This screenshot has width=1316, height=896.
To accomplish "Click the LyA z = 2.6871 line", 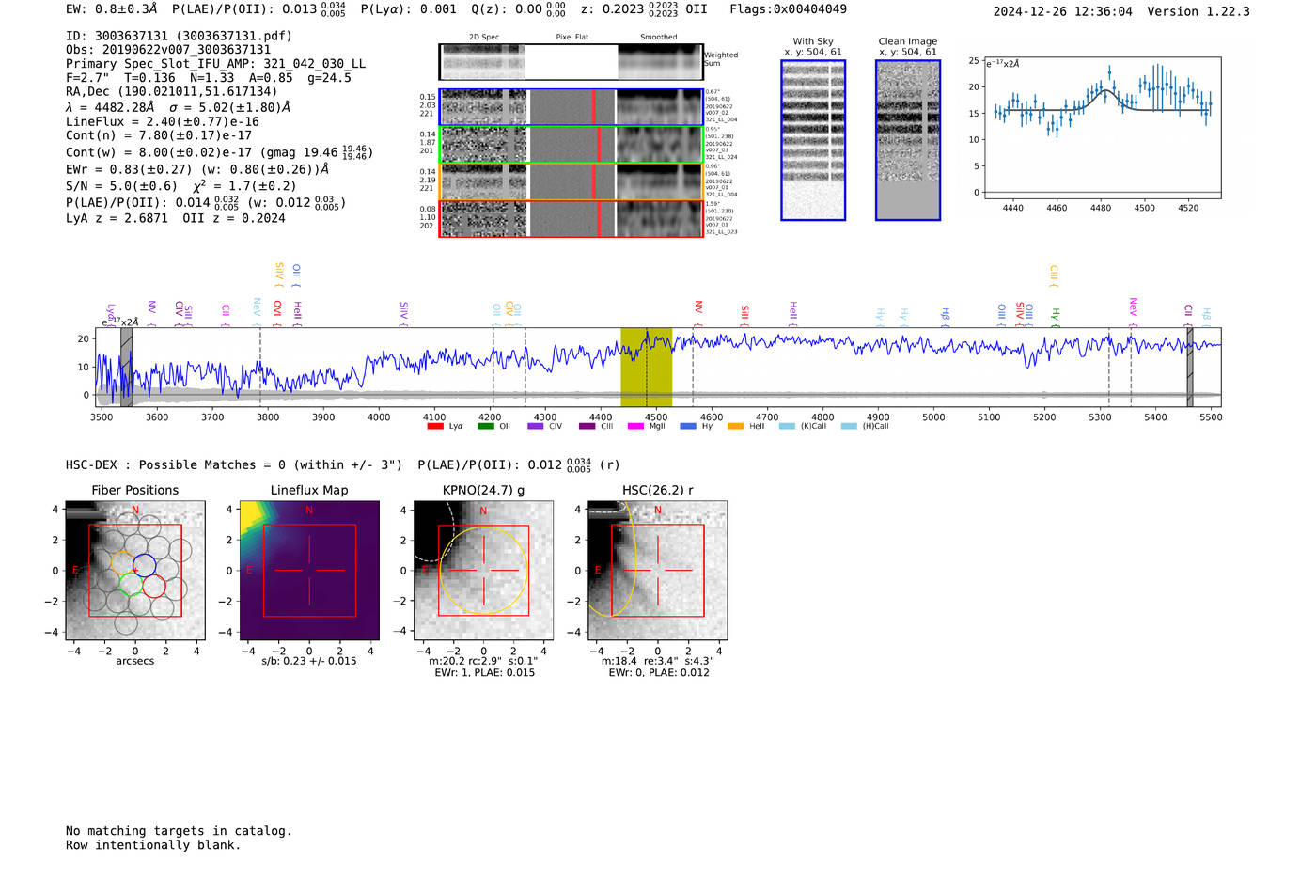I will click(x=117, y=218).
